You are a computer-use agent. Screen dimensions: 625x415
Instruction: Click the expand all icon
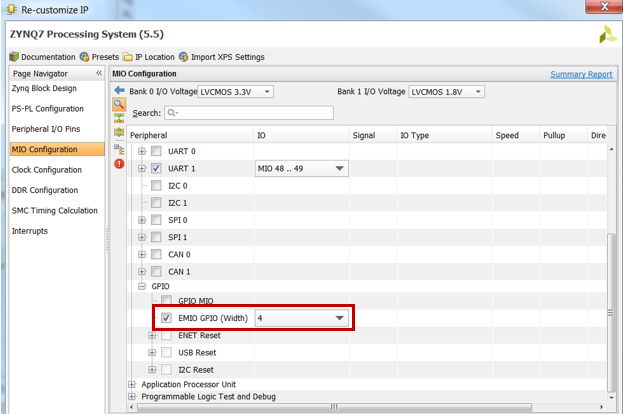(119, 132)
